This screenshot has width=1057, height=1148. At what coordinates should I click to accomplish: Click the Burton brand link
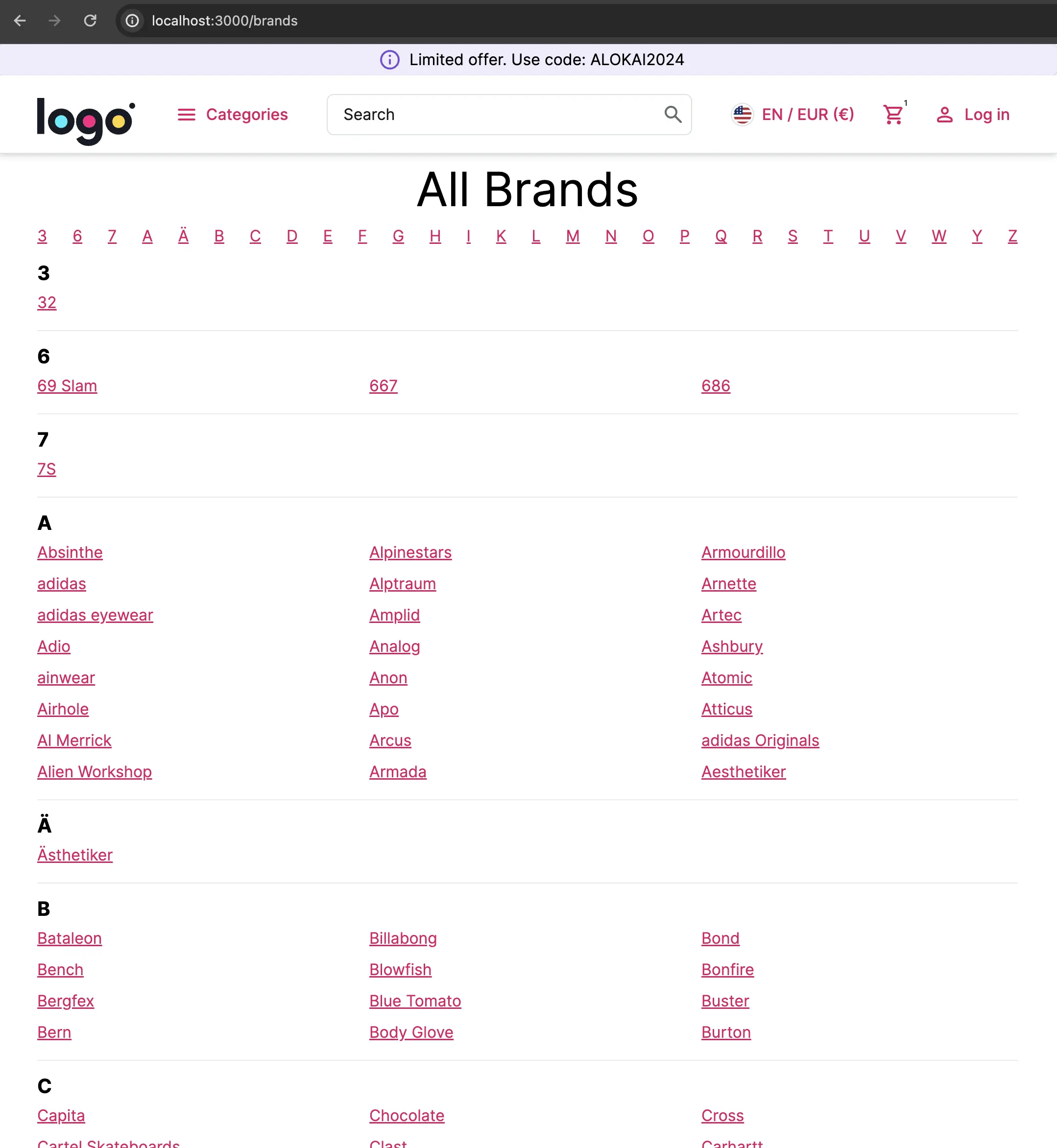(725, 1032)
